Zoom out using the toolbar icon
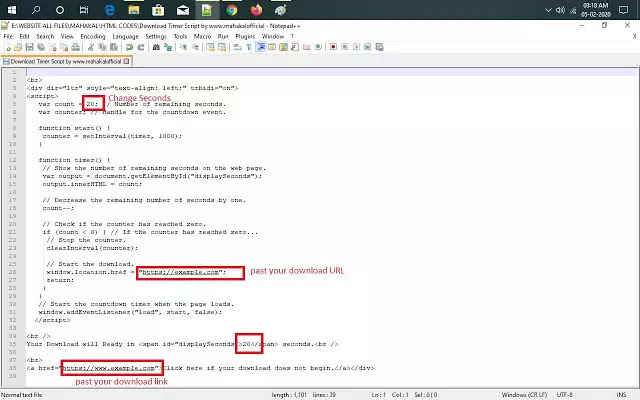 pos(195,47)
